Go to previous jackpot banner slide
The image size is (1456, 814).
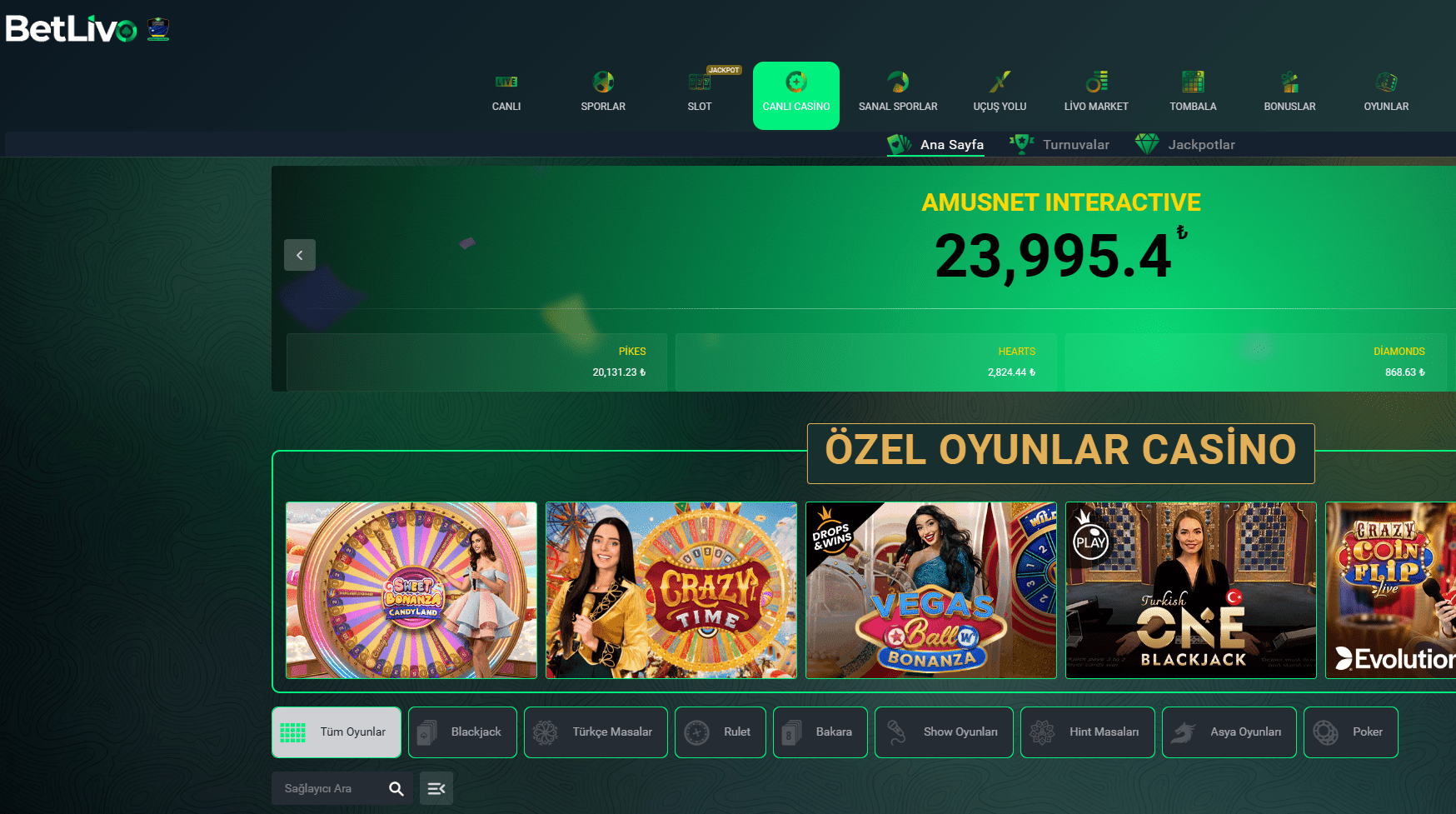coord(300,255)
